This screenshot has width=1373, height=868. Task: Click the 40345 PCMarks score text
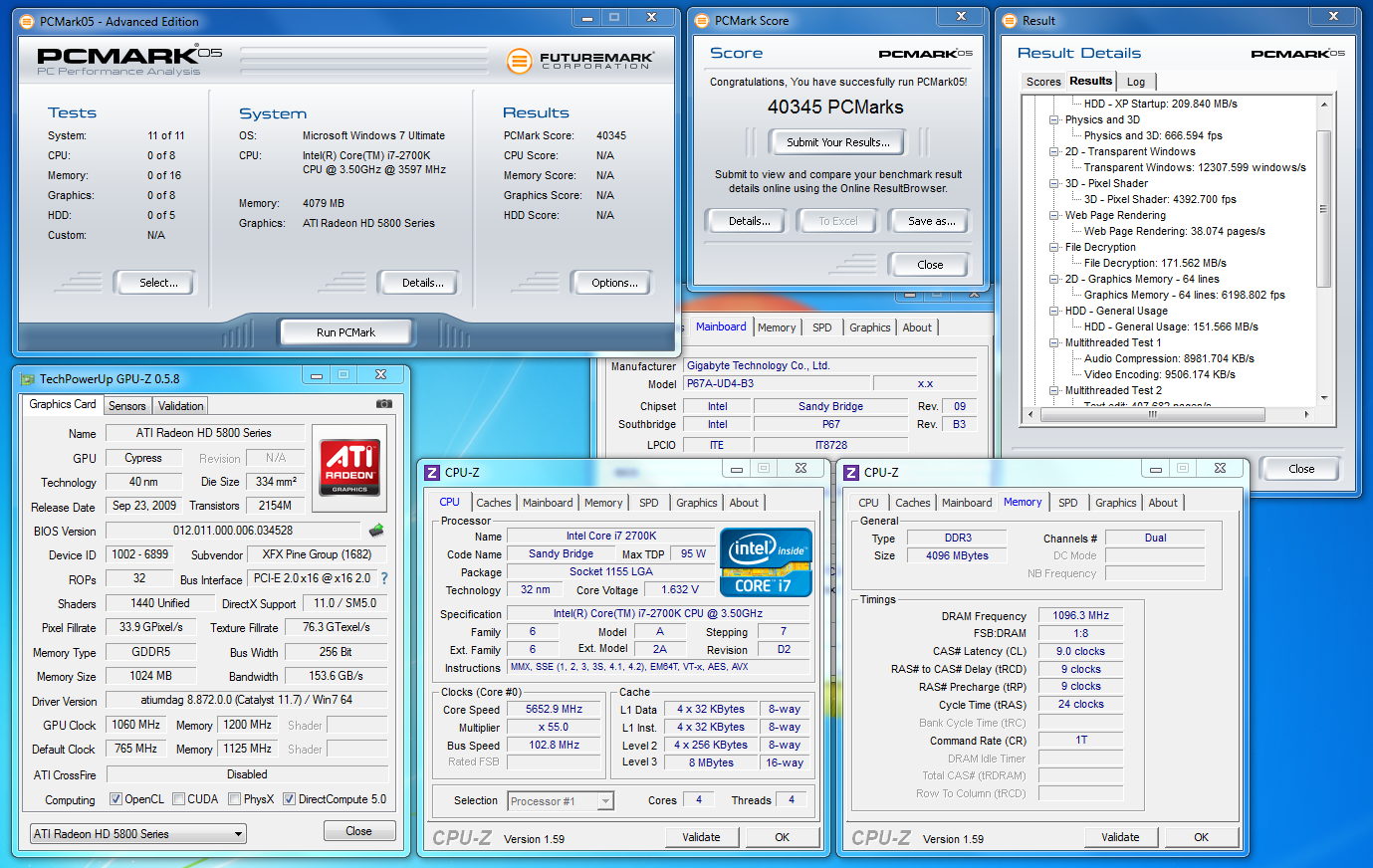click(835, 107)
